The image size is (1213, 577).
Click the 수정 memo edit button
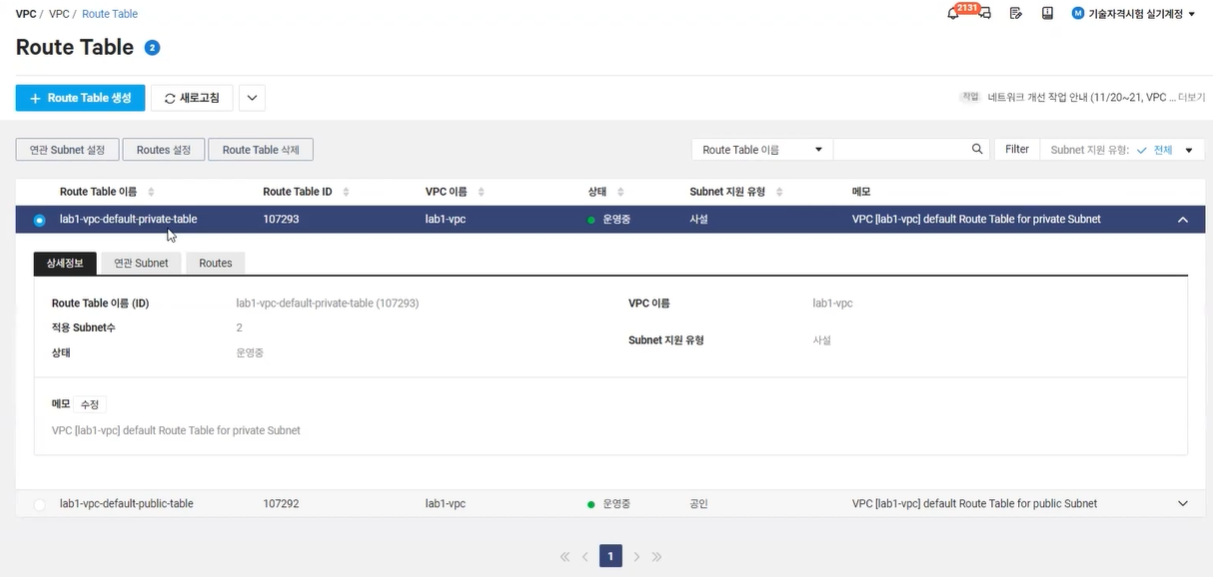(90, 405)
